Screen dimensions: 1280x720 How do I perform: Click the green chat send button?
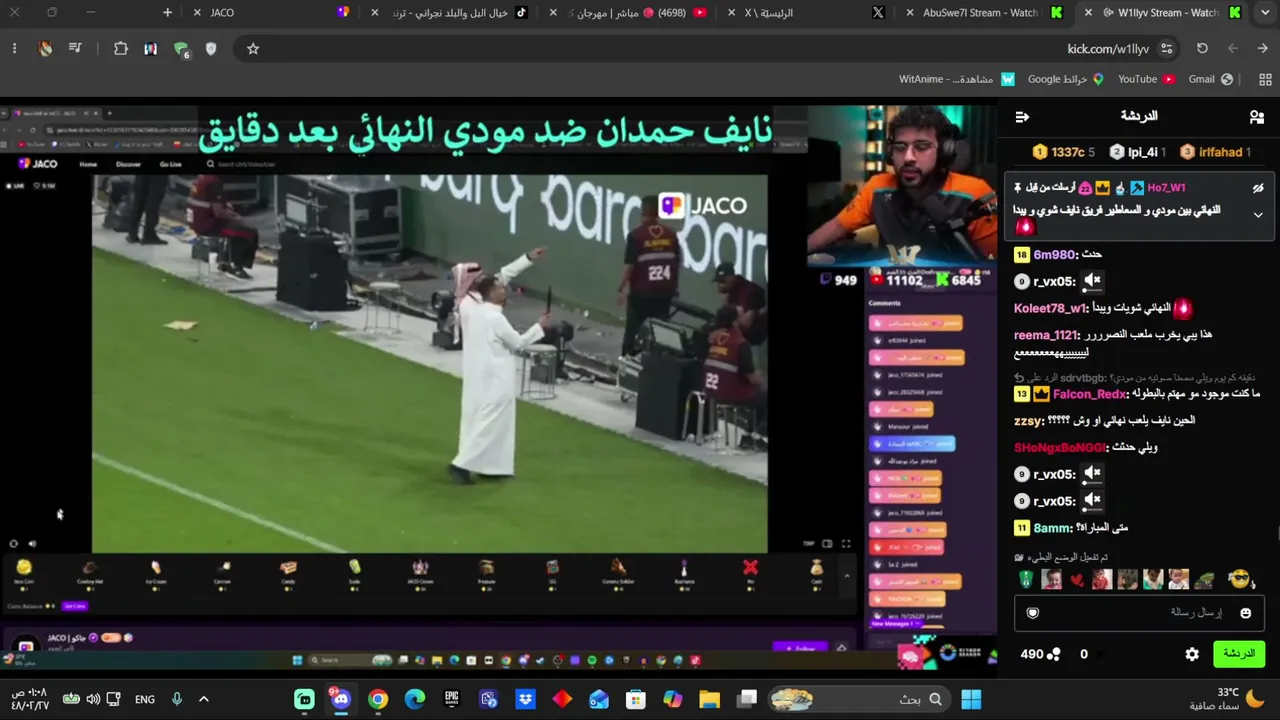(x=1239, y=654)
